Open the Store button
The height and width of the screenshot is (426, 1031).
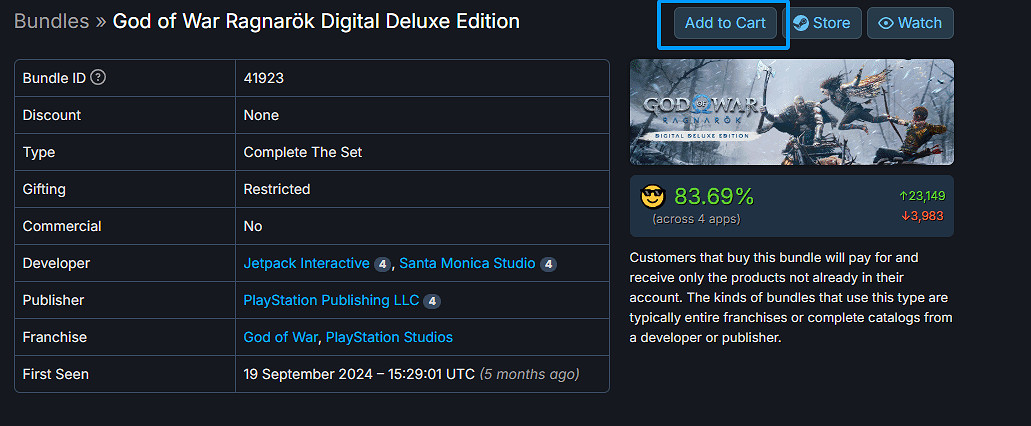pyautogui.click(x=821, y=23)
